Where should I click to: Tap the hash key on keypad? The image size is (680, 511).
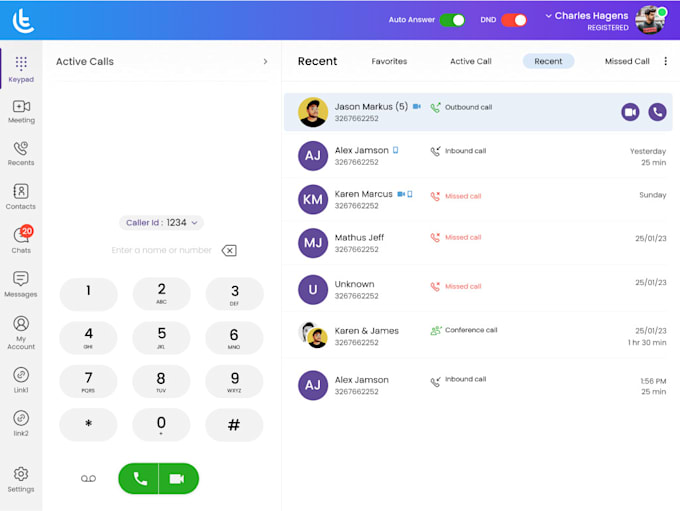(234, 425)
